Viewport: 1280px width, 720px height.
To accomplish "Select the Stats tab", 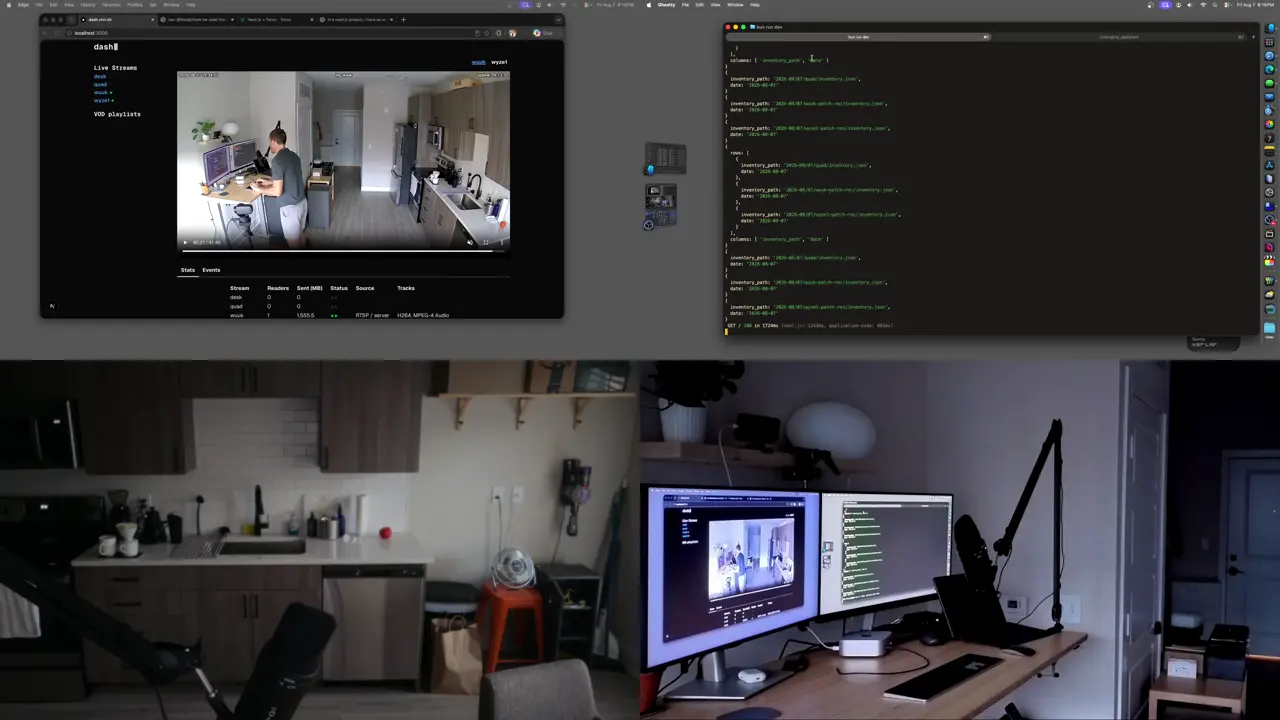I will [x=188, y=270].
